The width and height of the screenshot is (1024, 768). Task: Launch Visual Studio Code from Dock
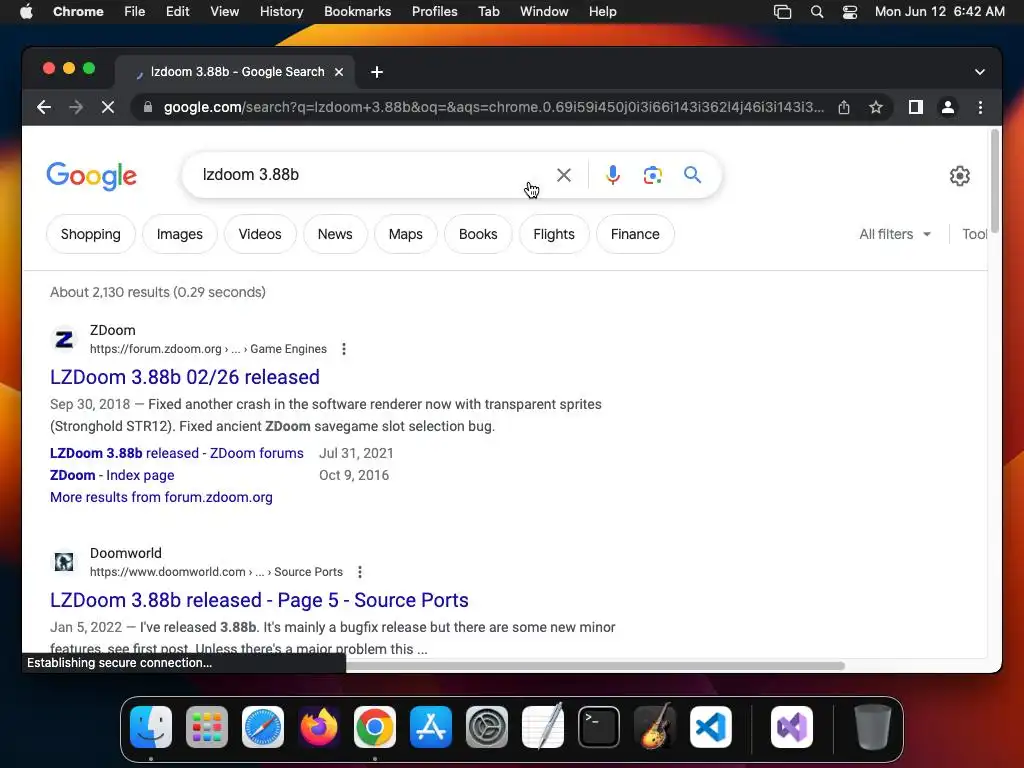click(711, 727)
